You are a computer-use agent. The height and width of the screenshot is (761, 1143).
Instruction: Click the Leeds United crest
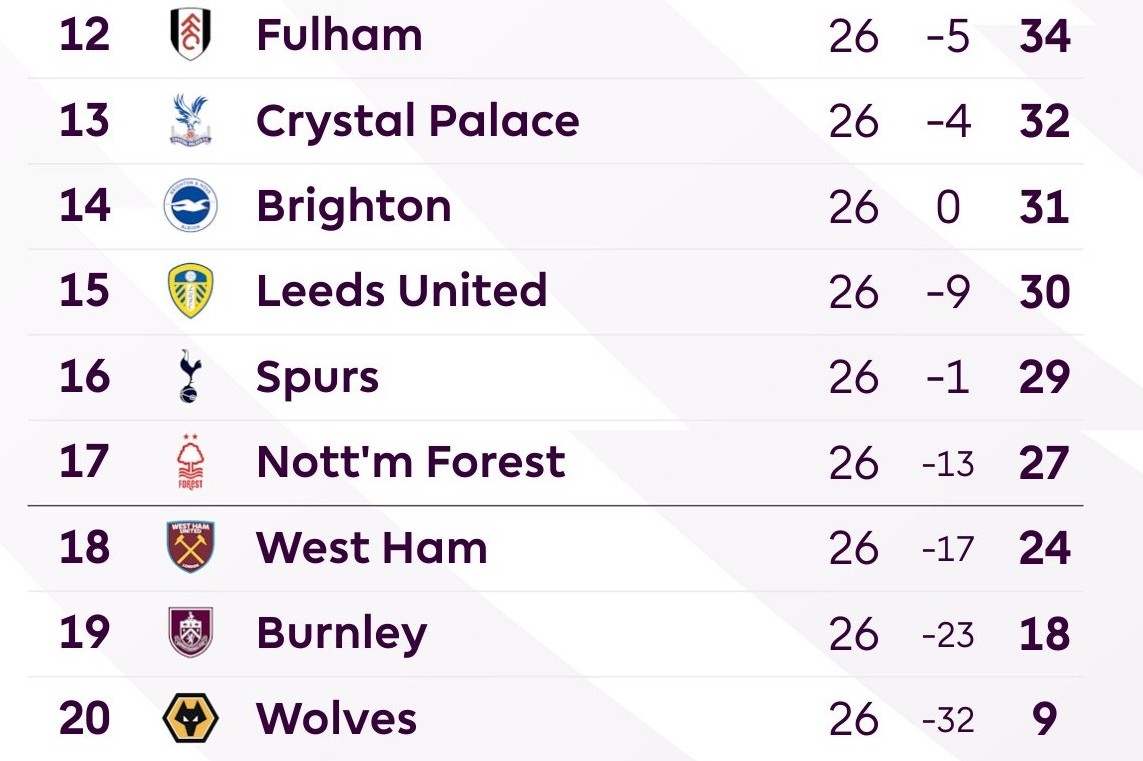(190, 292)
